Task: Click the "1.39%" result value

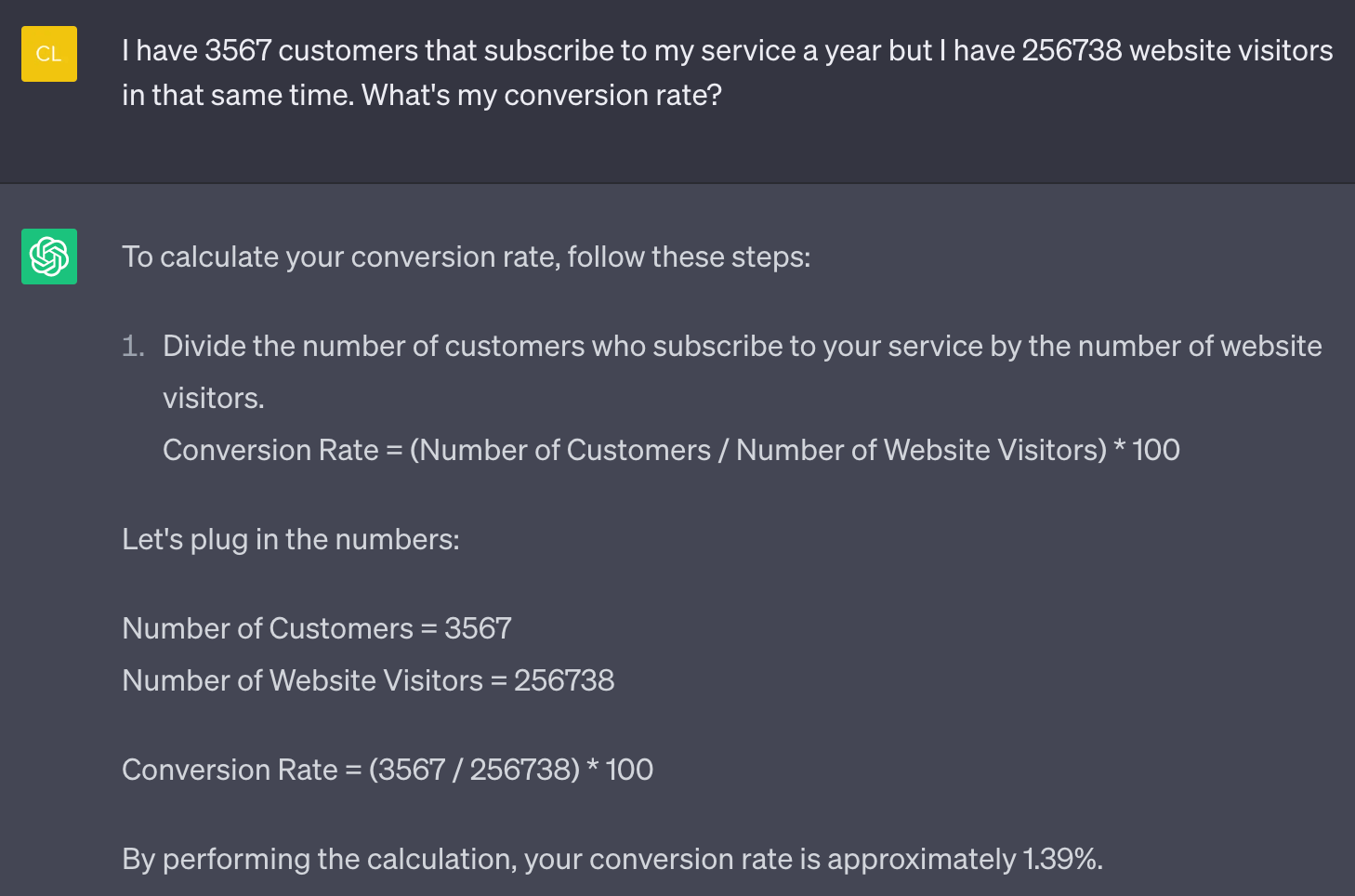Action: click(1059, 859)
